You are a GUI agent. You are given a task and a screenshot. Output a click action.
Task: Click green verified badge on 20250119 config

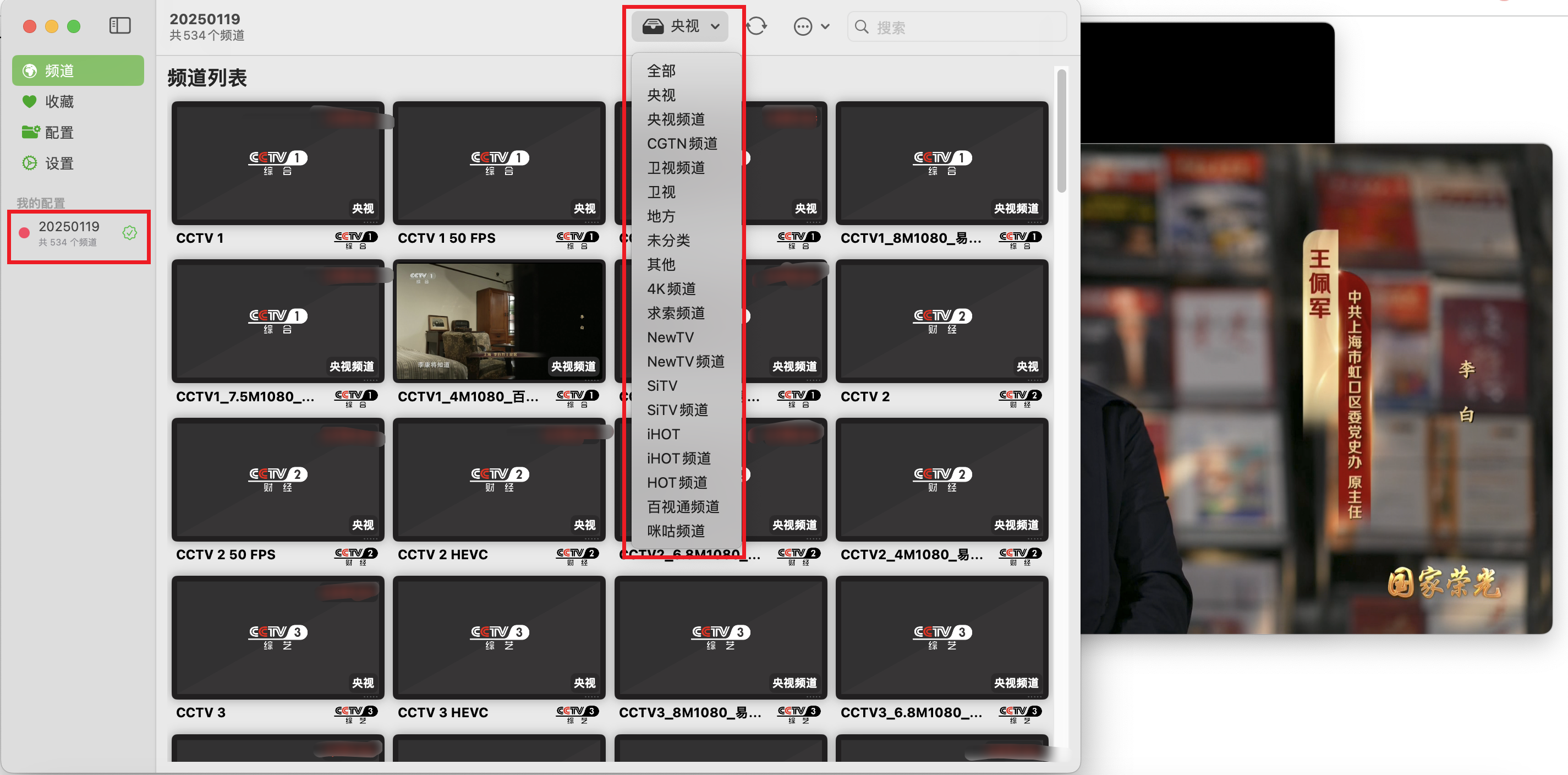tap(130, 233)
